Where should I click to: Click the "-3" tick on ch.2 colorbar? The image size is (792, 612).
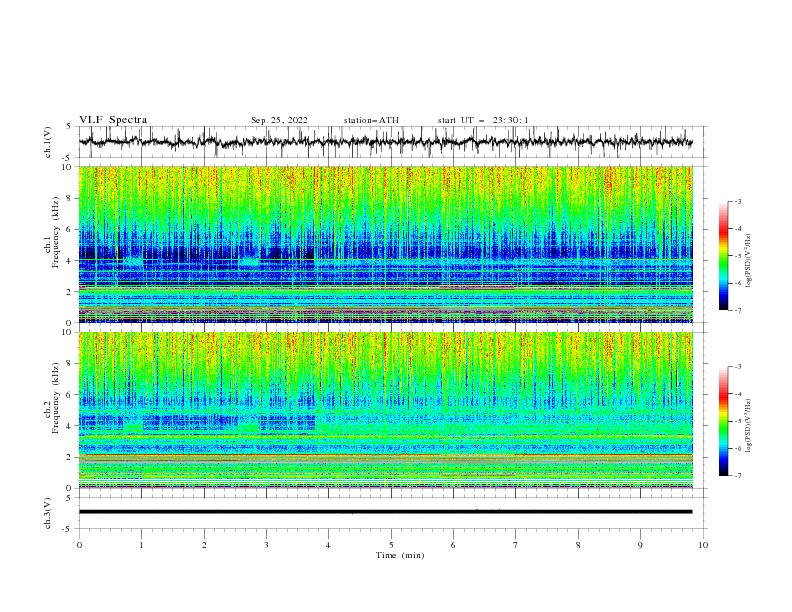coord(738,367)
